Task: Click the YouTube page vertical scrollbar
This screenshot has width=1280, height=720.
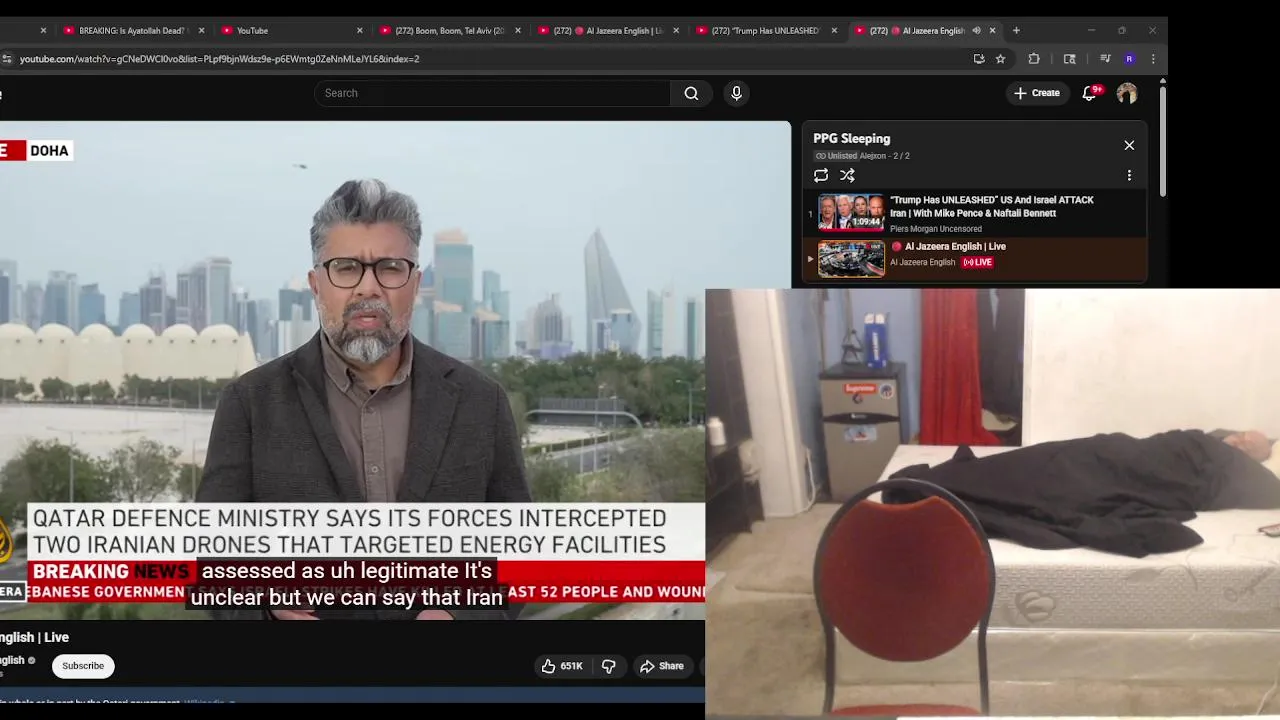Action: click(1162, 140)
